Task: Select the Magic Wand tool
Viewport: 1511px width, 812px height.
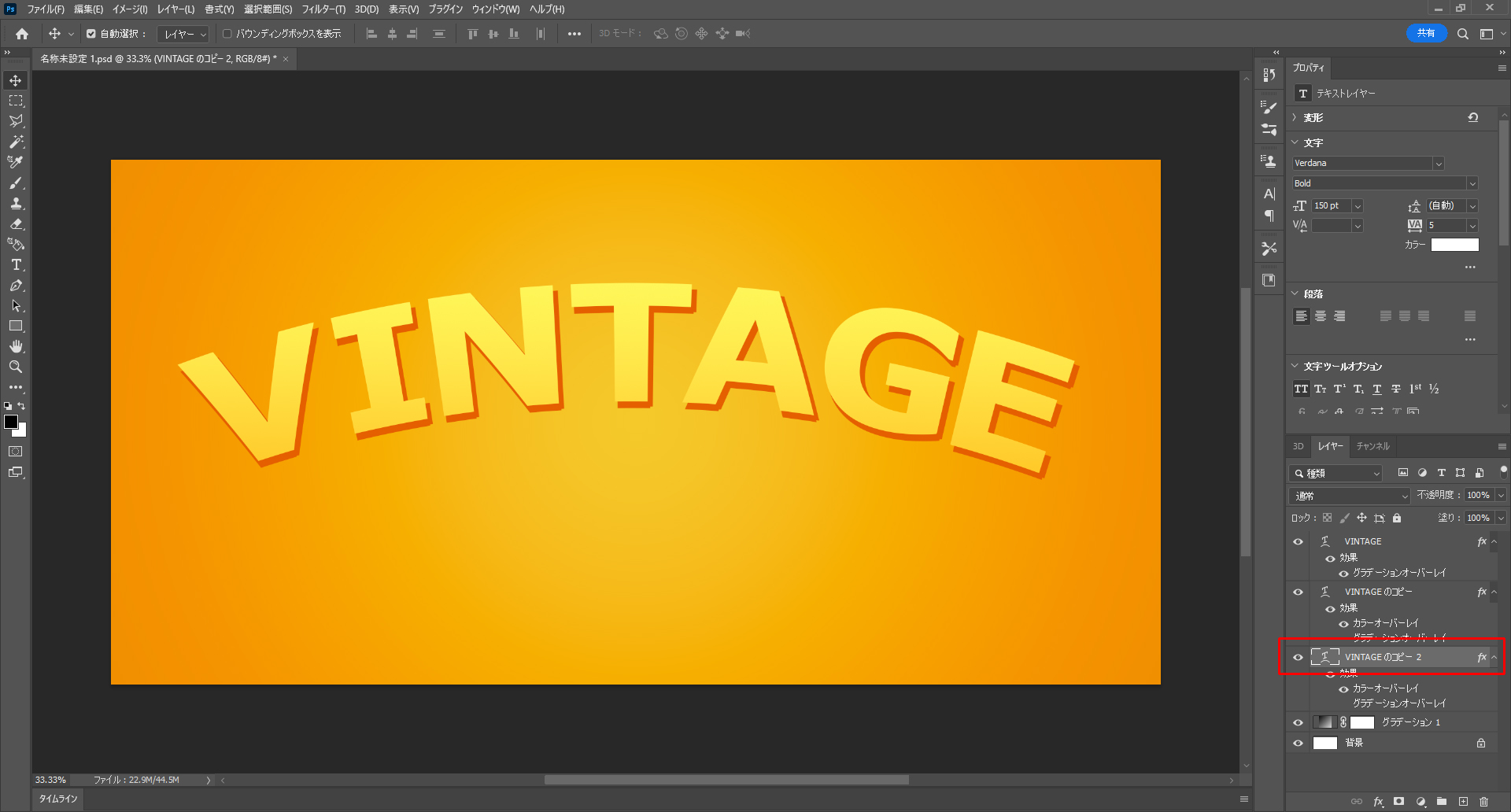Action: point(16,142)
